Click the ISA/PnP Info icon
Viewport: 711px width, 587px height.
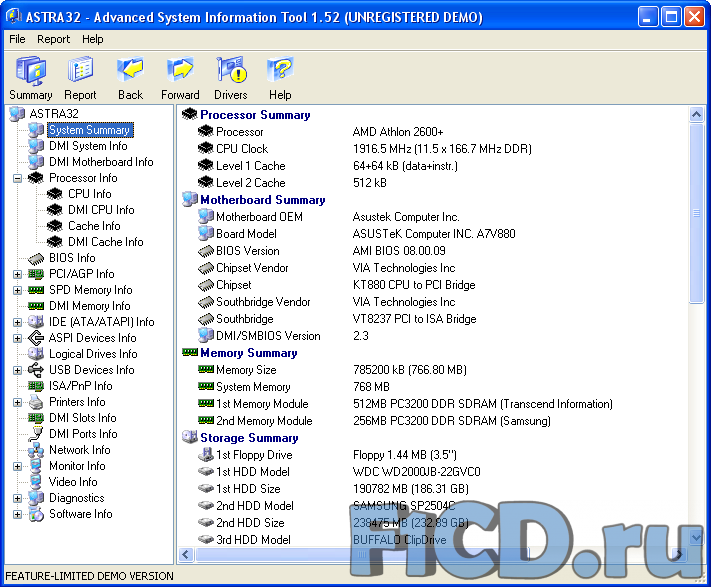click(36, 386)
